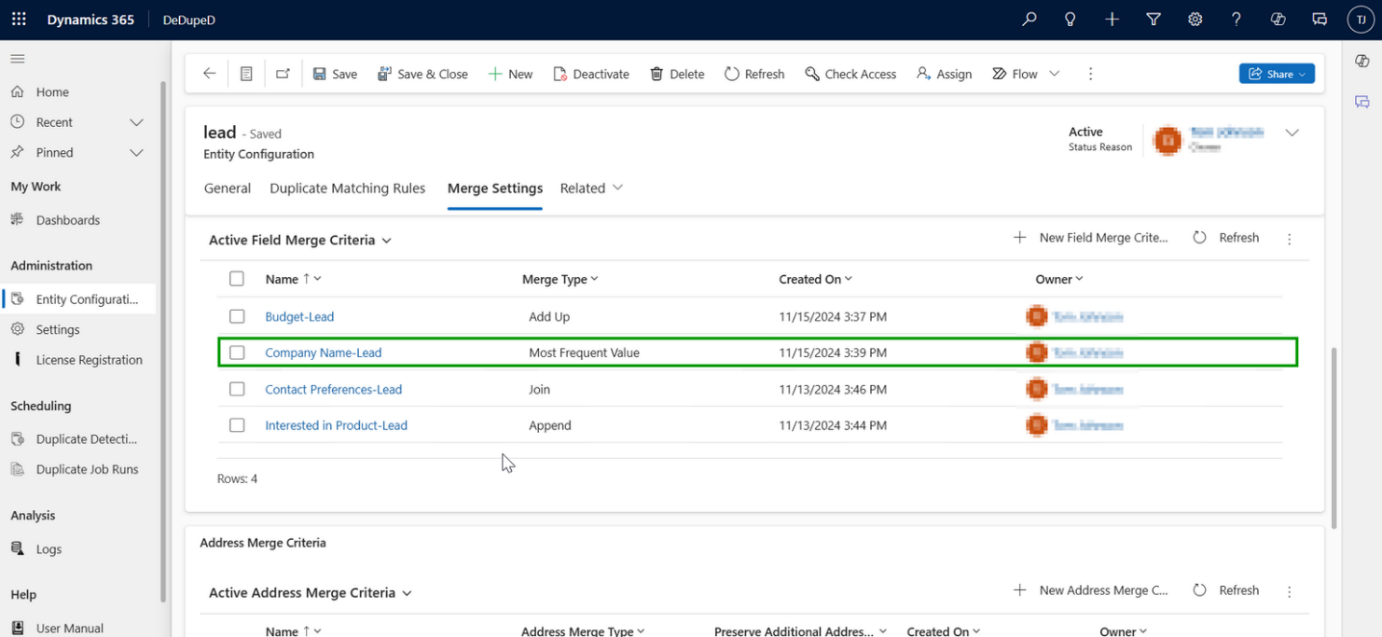Switch to the Duplicate Matching Rules tab

coord(347,188)
